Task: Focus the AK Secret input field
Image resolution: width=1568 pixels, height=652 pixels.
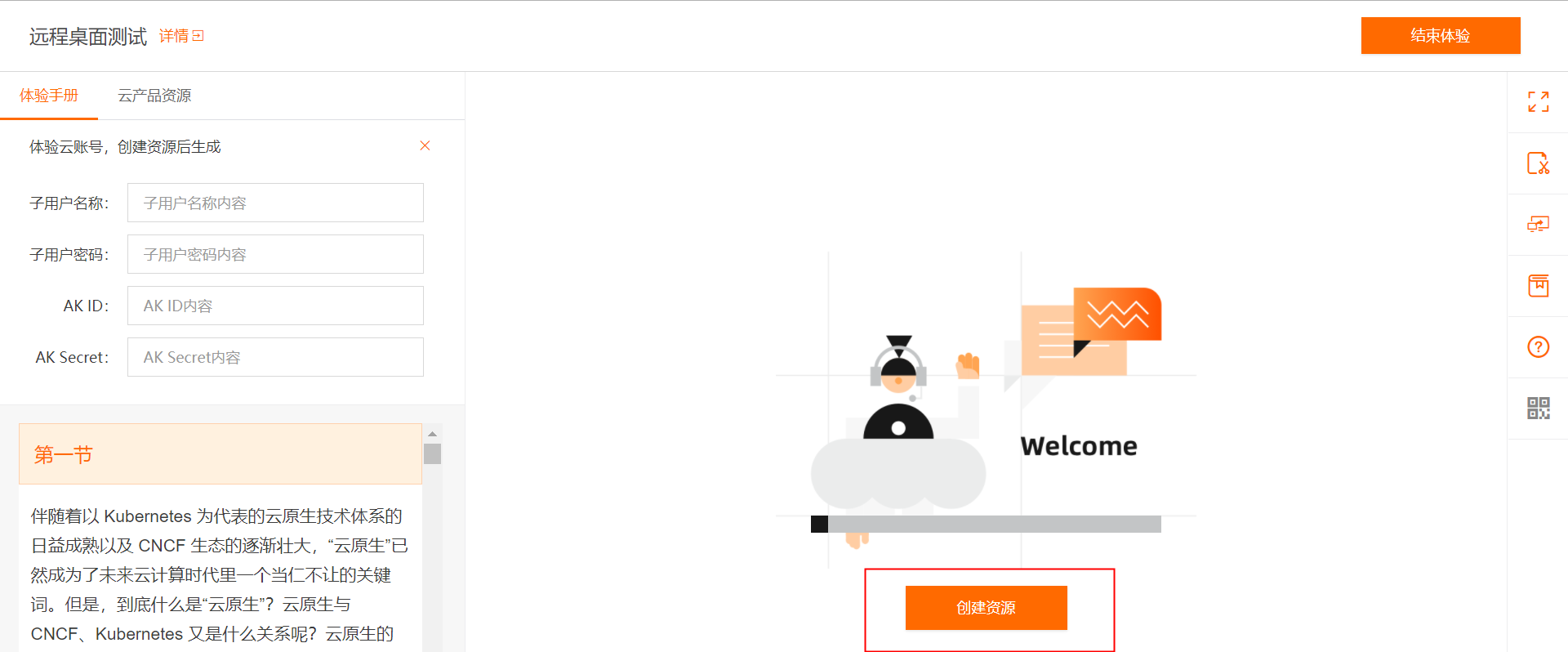Action: (x=275, y=357)
